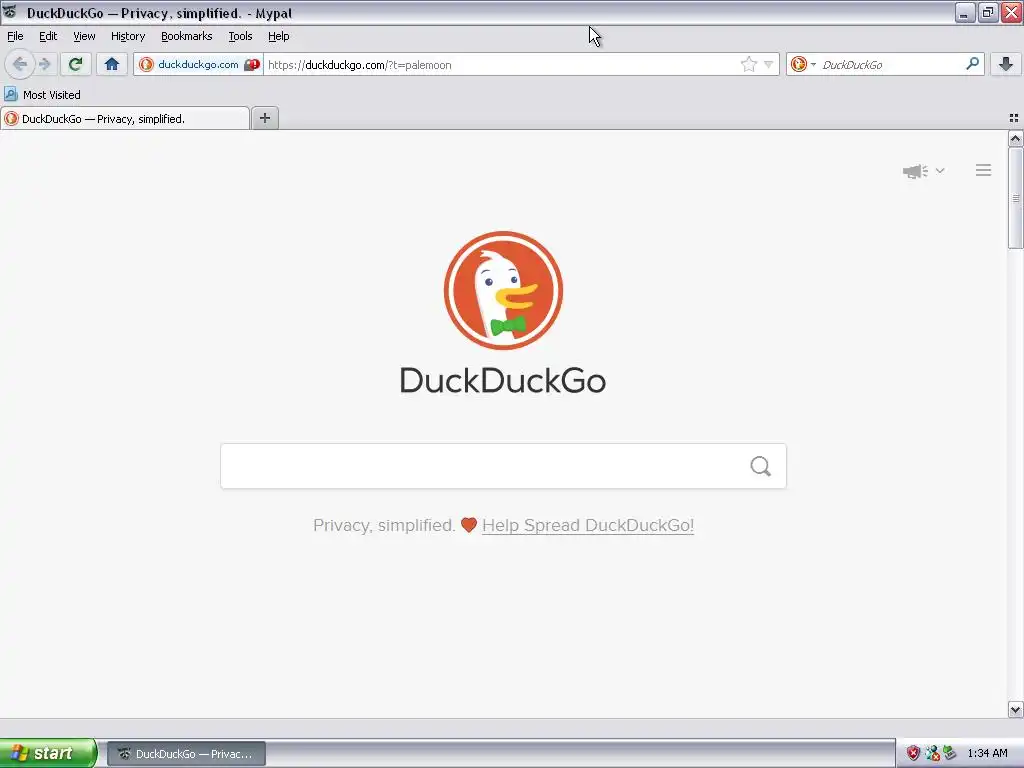Click the URL address field

[x=502, y=65]
